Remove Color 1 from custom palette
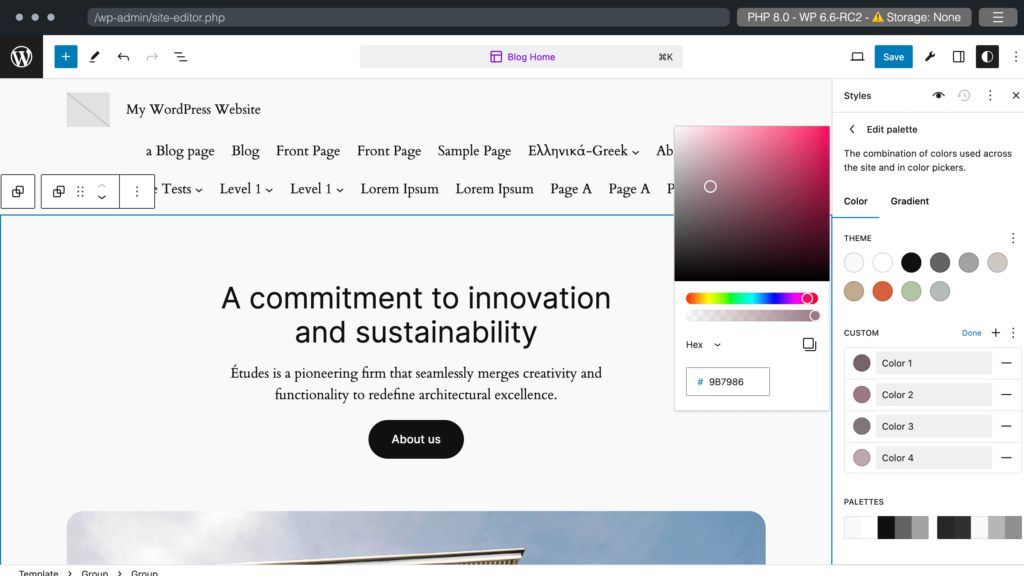1024x576 pixels. [1006, 363]
